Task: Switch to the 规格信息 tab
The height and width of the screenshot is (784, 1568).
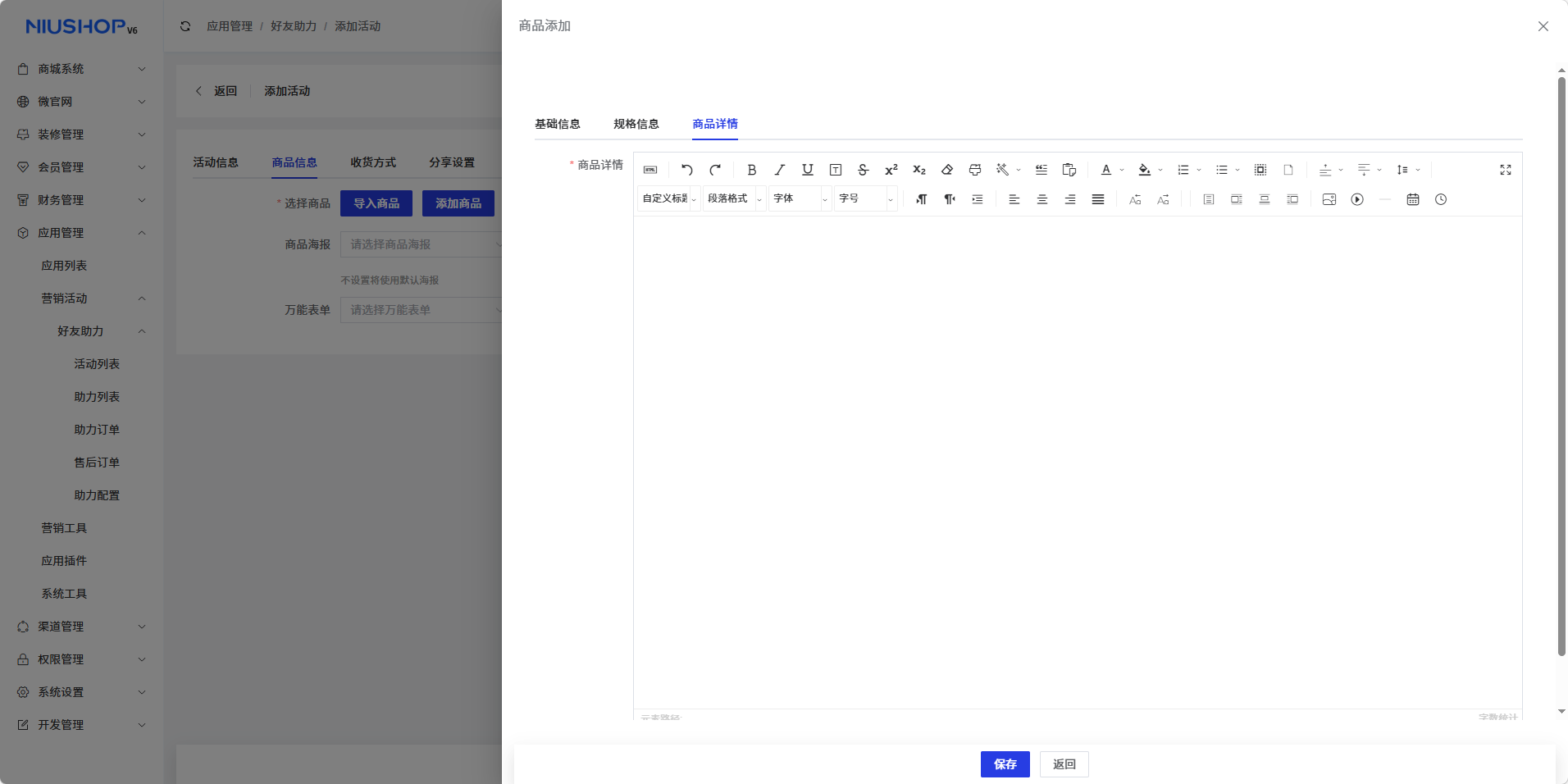Action: click(636, 124)
